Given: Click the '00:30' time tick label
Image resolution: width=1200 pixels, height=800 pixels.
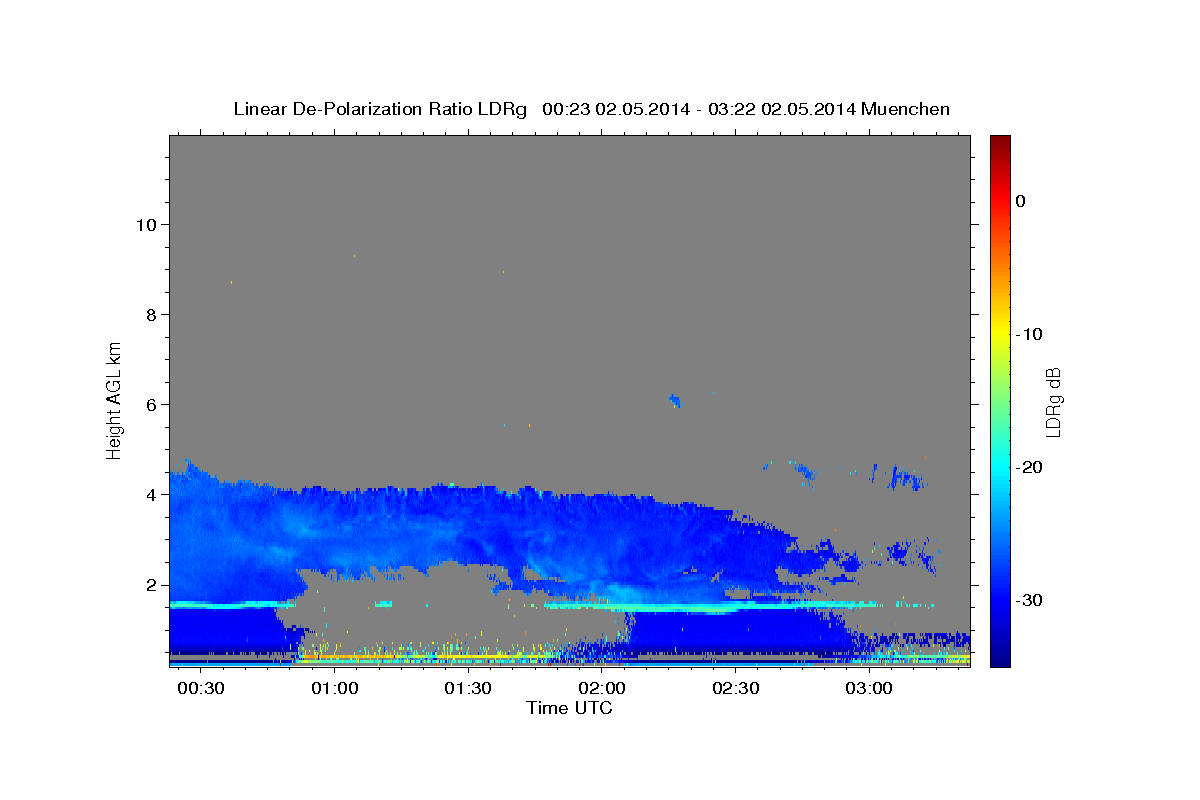Looking at the screenshot, I should [201, 689].
